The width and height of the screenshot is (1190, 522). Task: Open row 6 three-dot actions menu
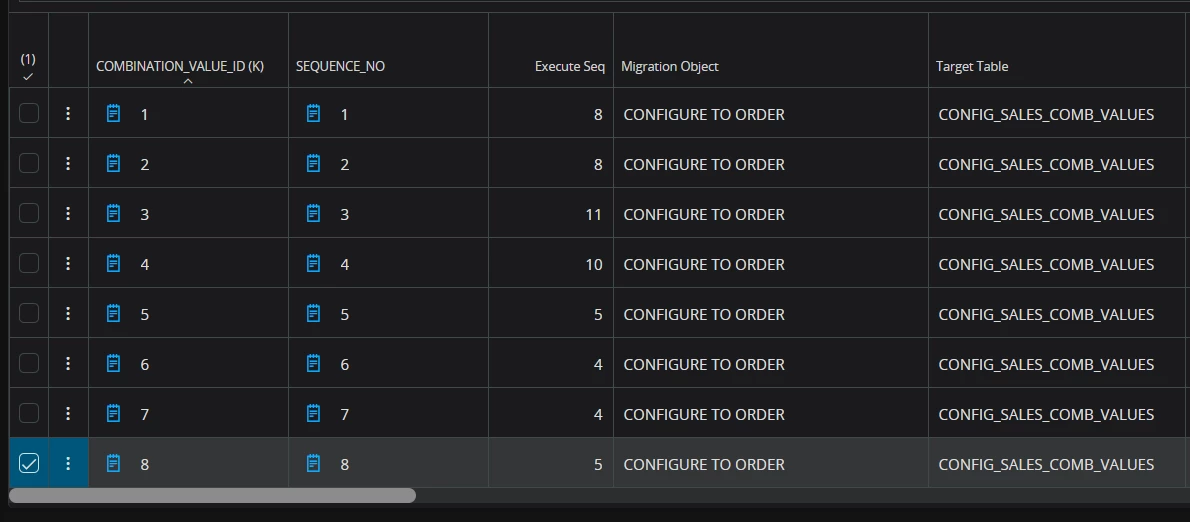68,364
